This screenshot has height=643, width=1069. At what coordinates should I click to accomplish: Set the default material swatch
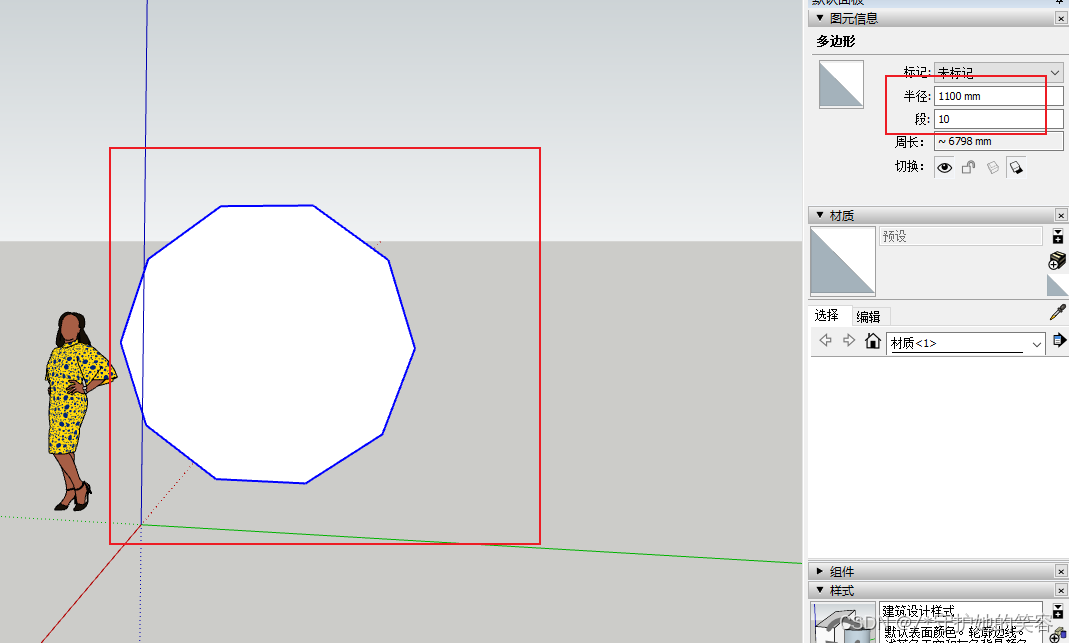(1057, 285)
